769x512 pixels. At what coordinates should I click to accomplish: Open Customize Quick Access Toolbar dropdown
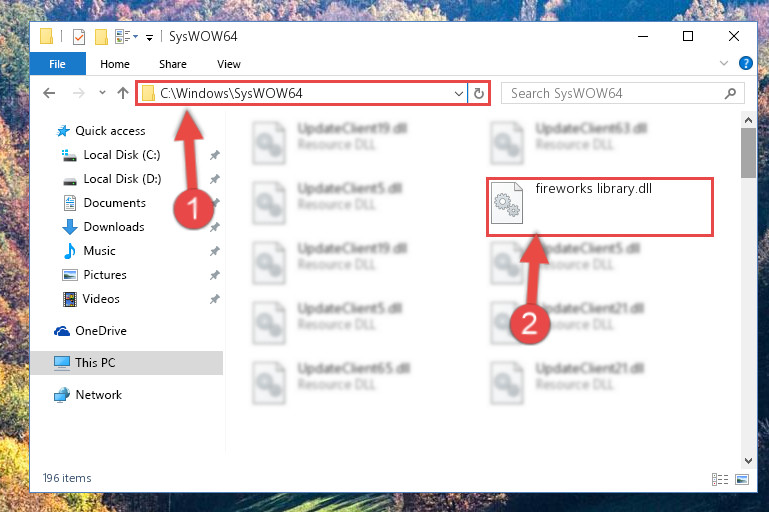click(x=149, y=37)
